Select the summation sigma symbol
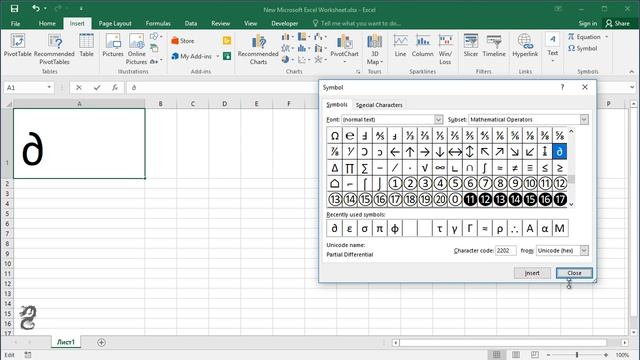This screenshot has height=360, width=640. [x=364, y=167]
